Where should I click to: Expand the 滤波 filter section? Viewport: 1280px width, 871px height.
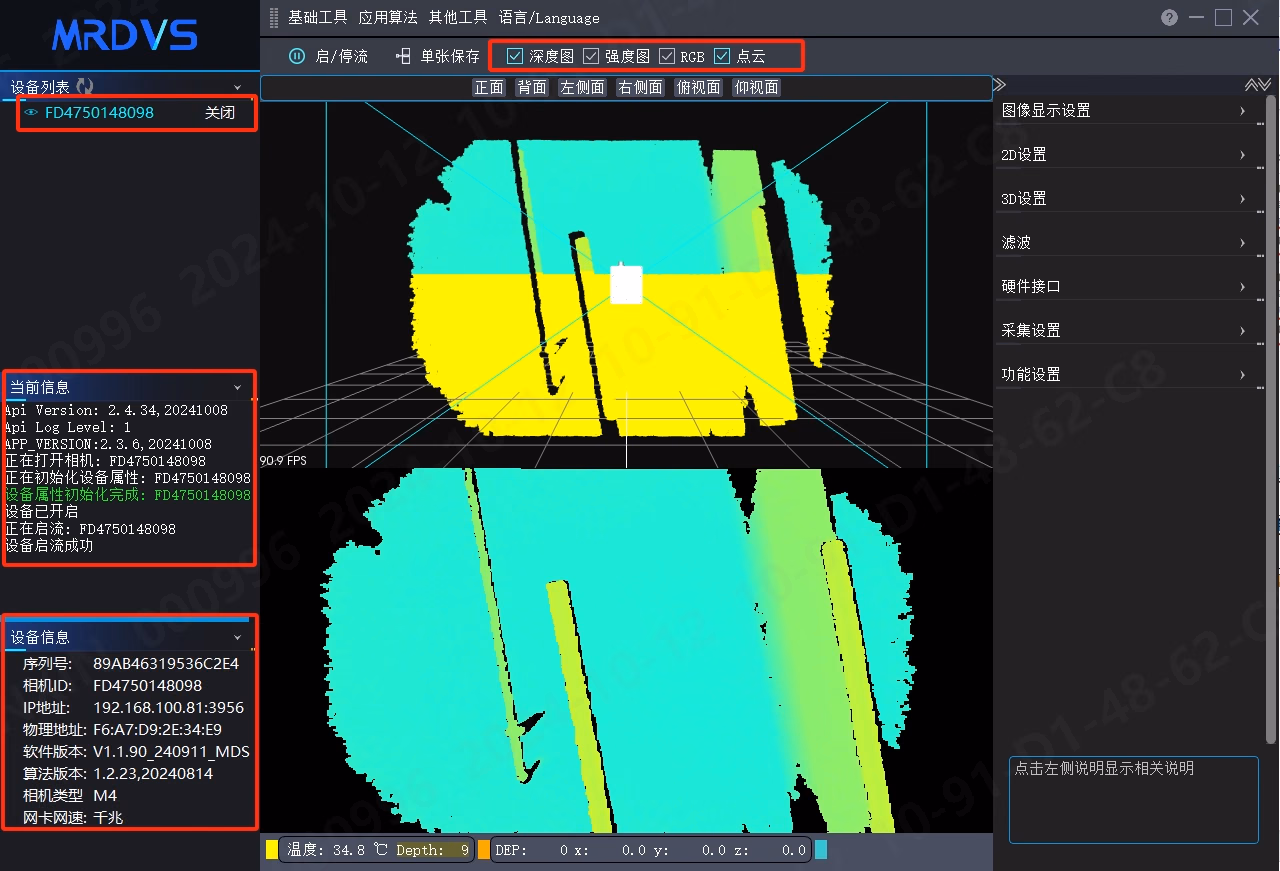tap(1125, 243)
